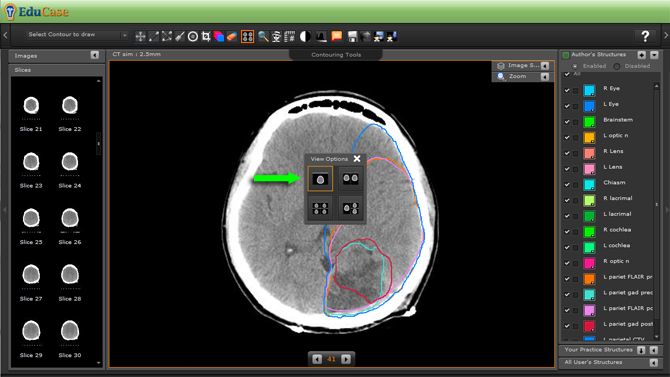Toggle the View Options layout icon in toolbar
The height and width of the screenshot is (377, 670).
[x=247, y=37]
